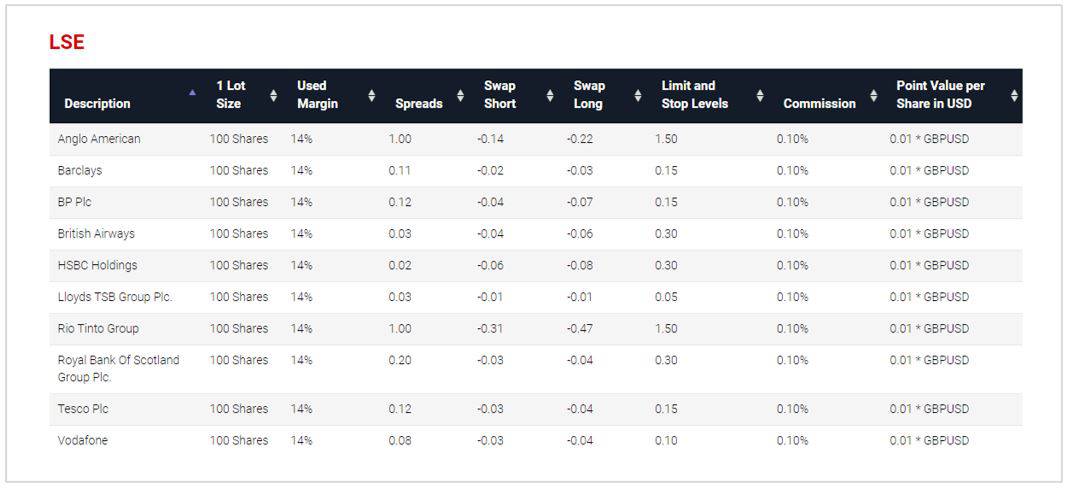Sort by Swap Long arrow icon
The height and width of the screenshot is (495, 1073).
pos(638,96)
